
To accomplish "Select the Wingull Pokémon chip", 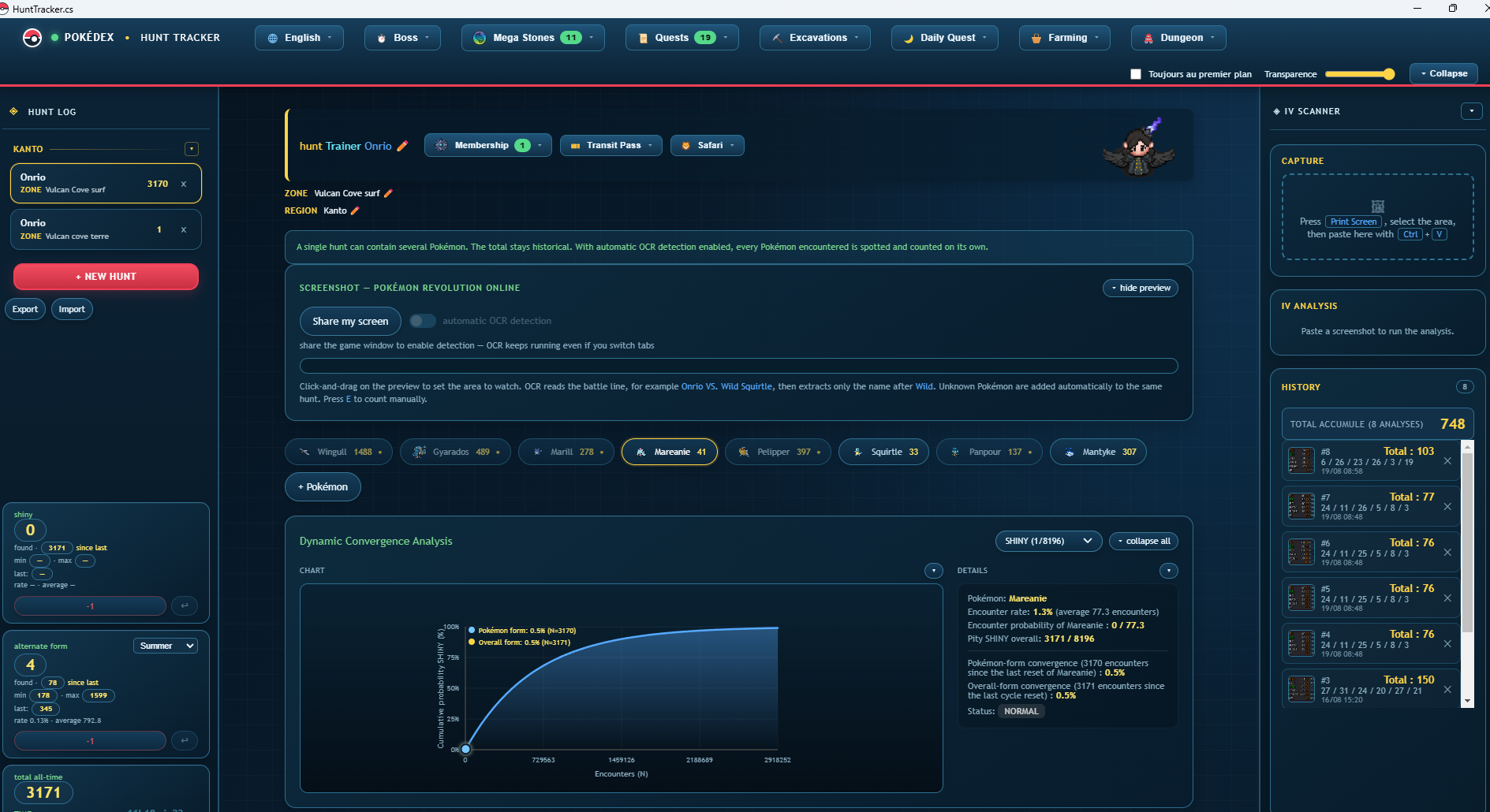I will pyautogui.click(x=339, y=453).
